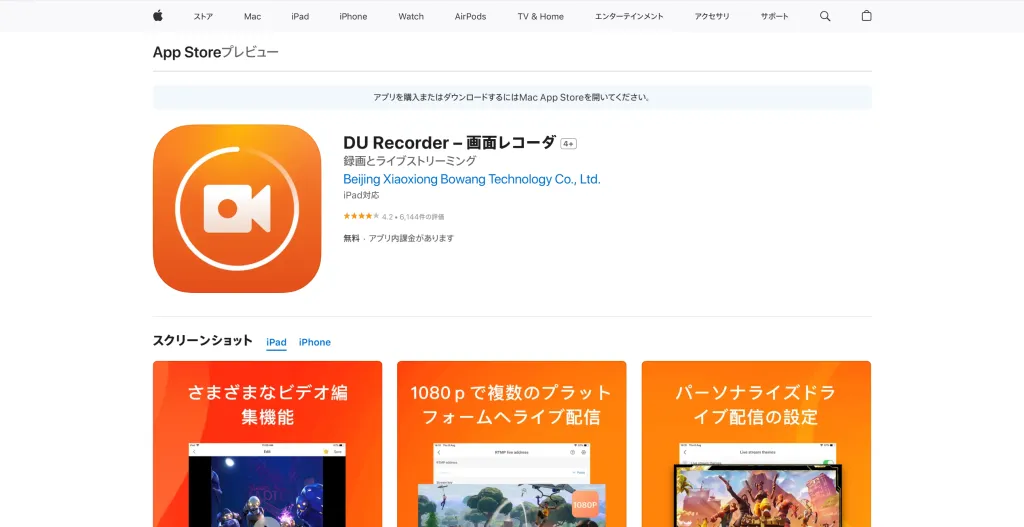The height and width of the screenshot is (527, 1024).
Task: Click the スクリーンショット section heading
Action: pyautogui.click(x=202, y=340)
